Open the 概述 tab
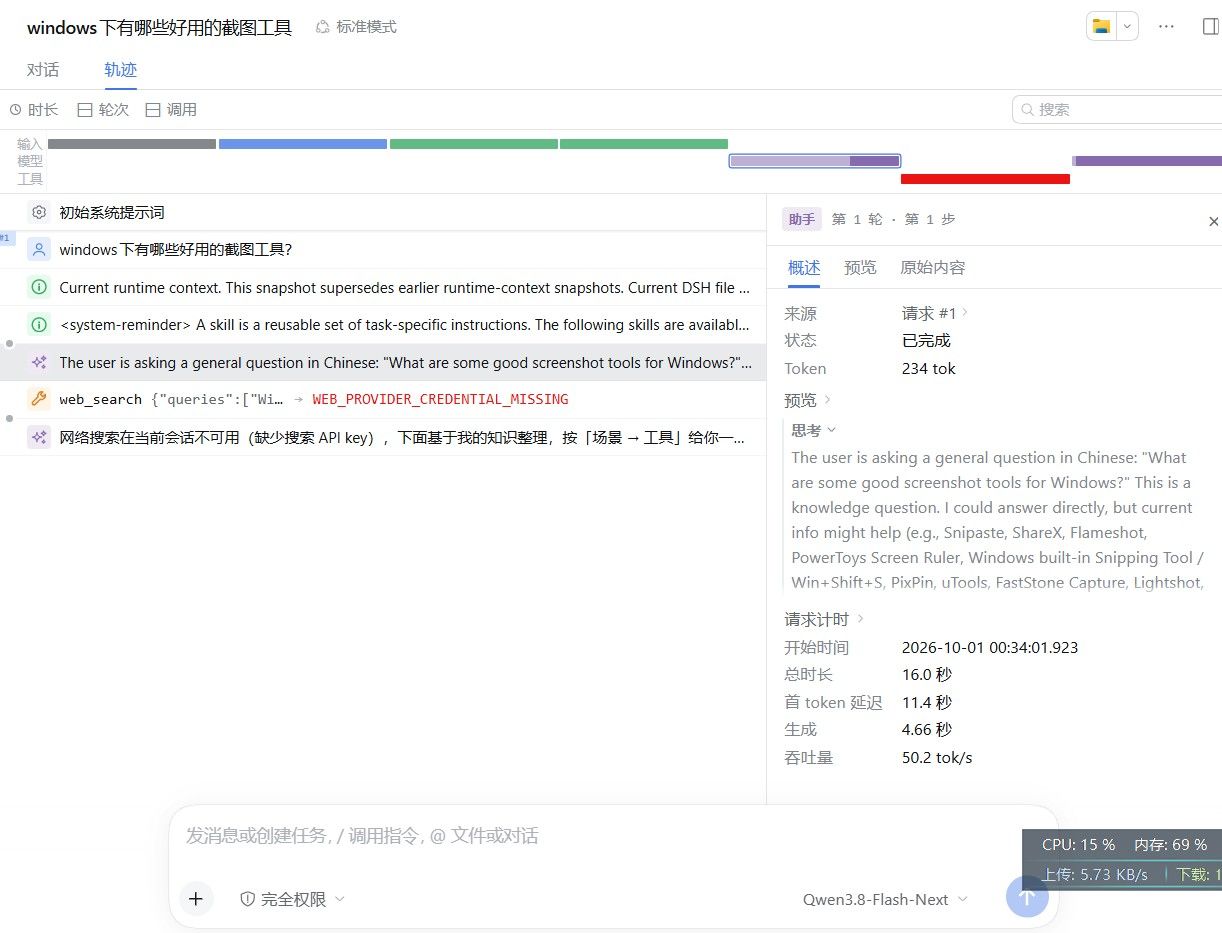This screenshot has height=933, width=1222. click(804, 267)
